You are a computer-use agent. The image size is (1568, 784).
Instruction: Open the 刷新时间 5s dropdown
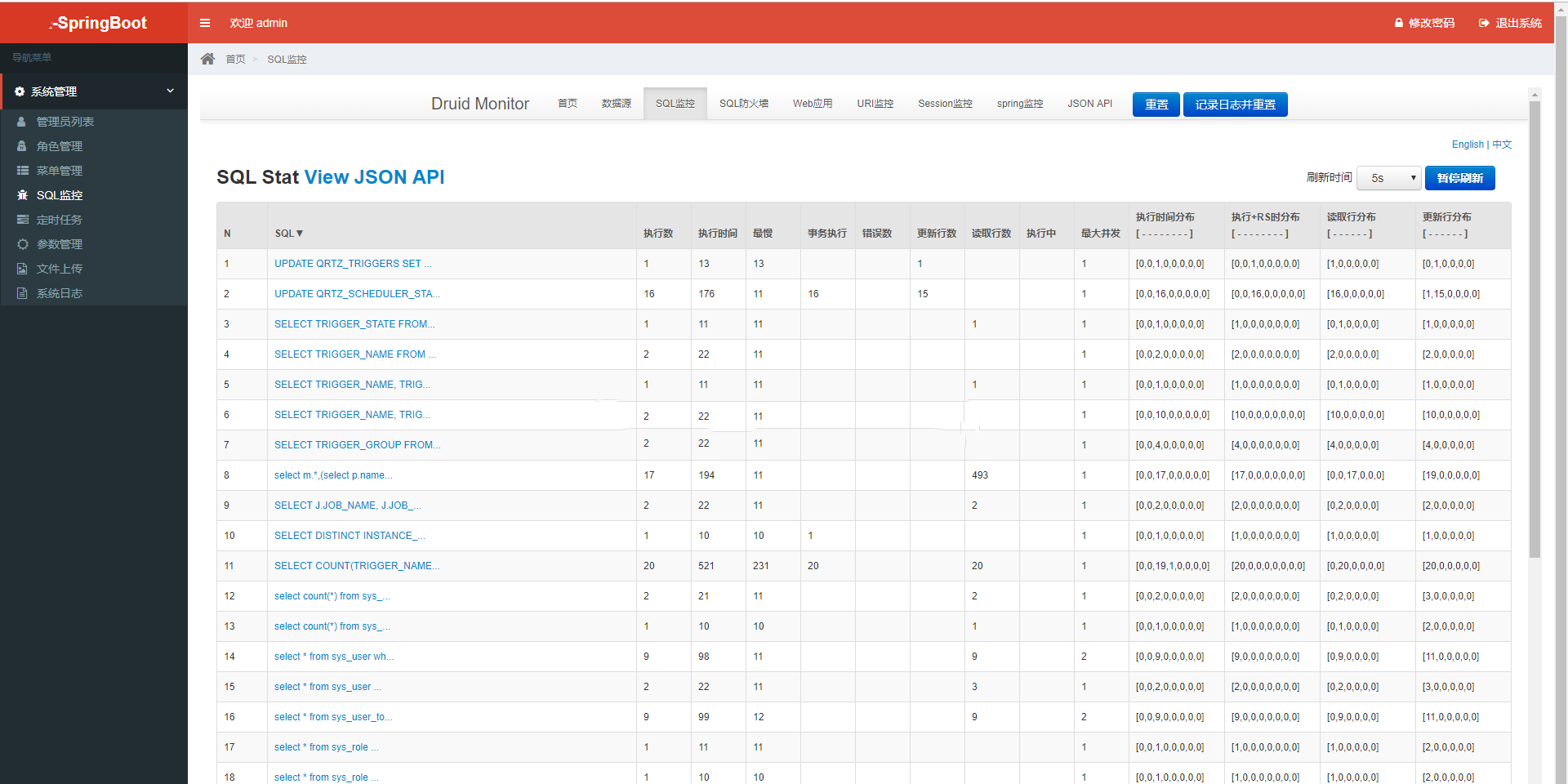1388,178
